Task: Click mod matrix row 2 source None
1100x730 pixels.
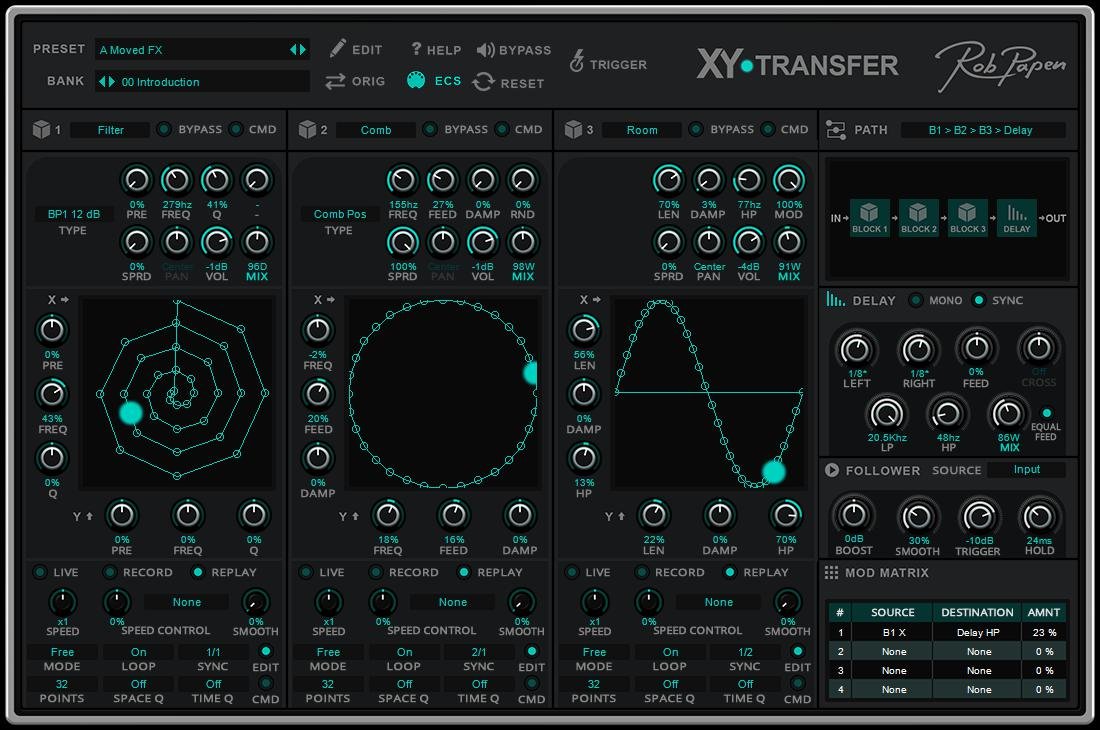Action: click(x=894, y=651)
